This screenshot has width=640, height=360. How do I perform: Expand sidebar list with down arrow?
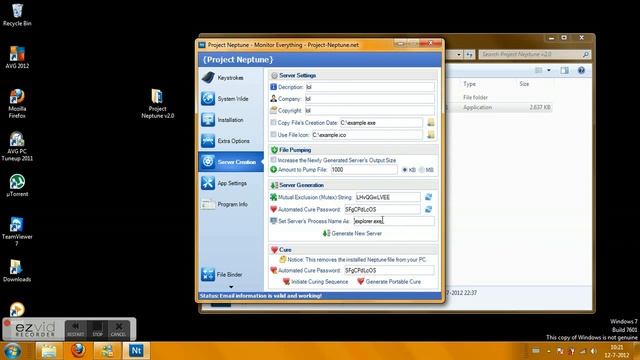click(x=231, y=287)
